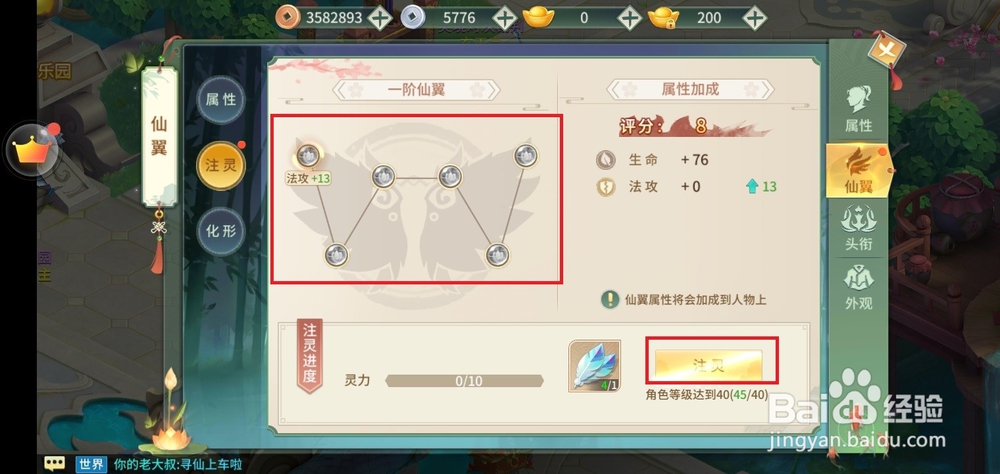The height and width of the screenshot is (474, 1000).
Task: Select the highlighted 仙翼 tab
Action: click(x=858, y=170)
